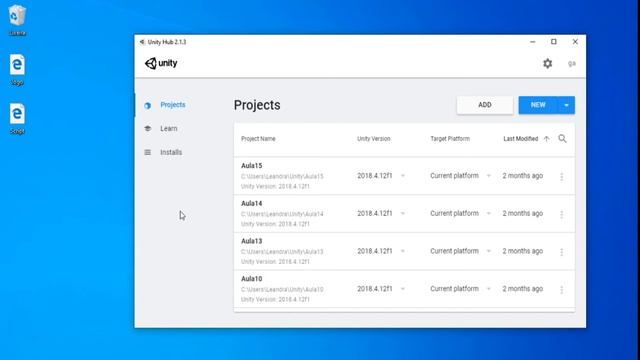
Task: Expand target platform dropdown for Aula15
Action: (489, 176)
